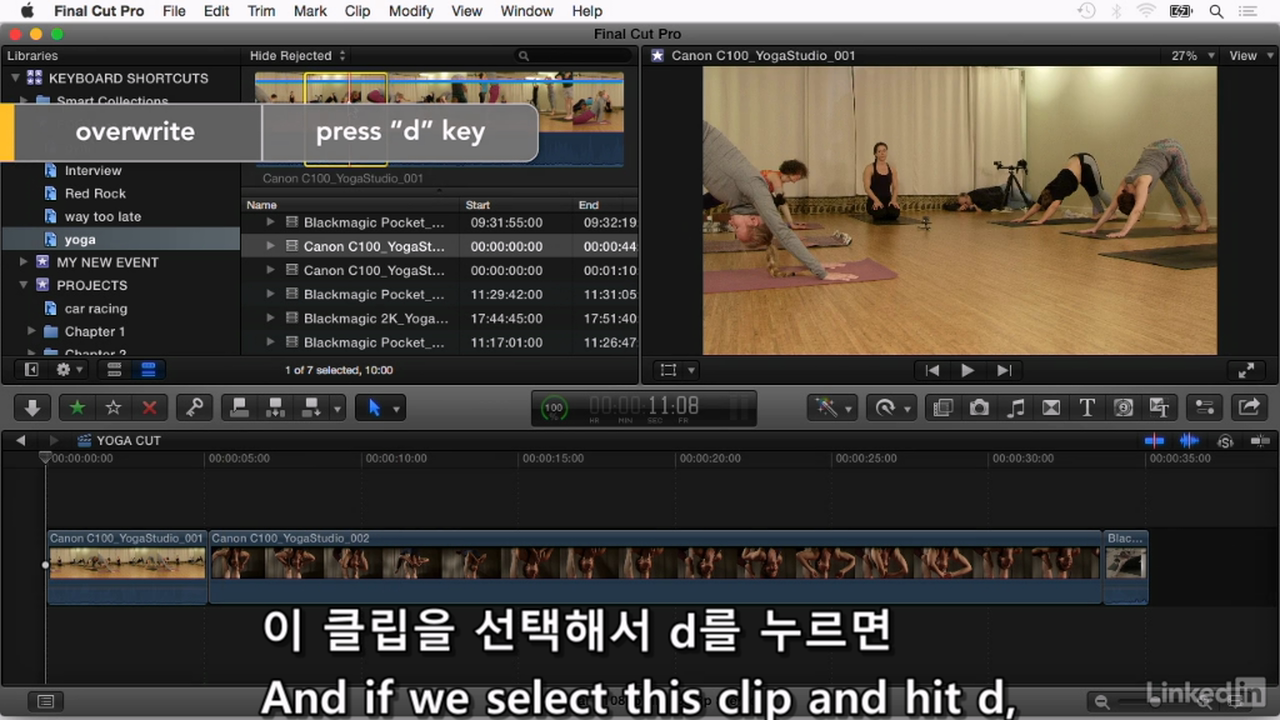Toggle audio skimming in the timeline
The width and height of the screenshot is (1280, 720).
coord(1189,440)
